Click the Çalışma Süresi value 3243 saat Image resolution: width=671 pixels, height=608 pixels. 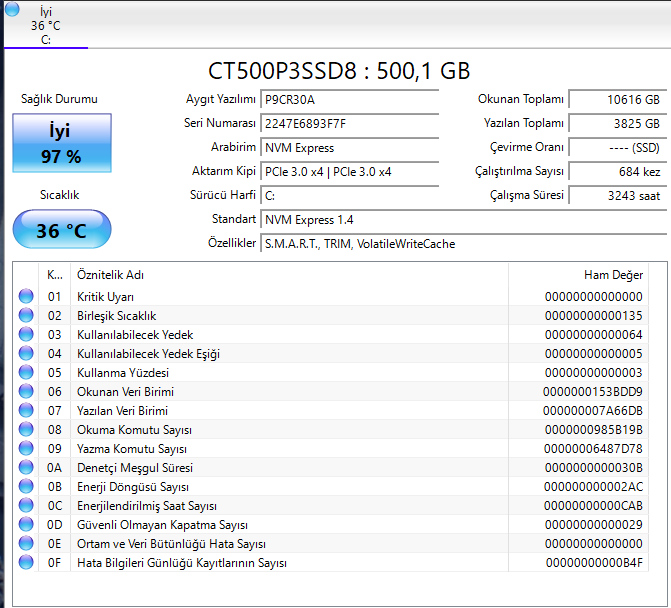[x=618, y=196]
